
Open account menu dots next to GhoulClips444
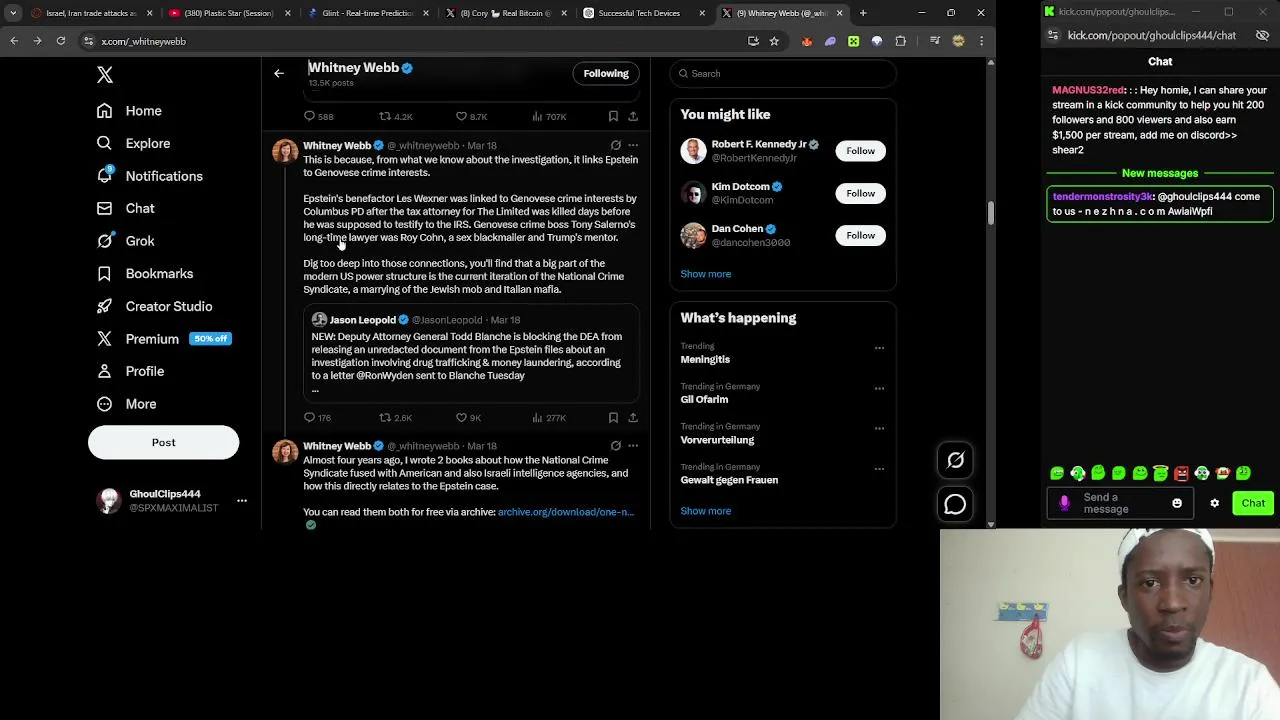[241, 500]
